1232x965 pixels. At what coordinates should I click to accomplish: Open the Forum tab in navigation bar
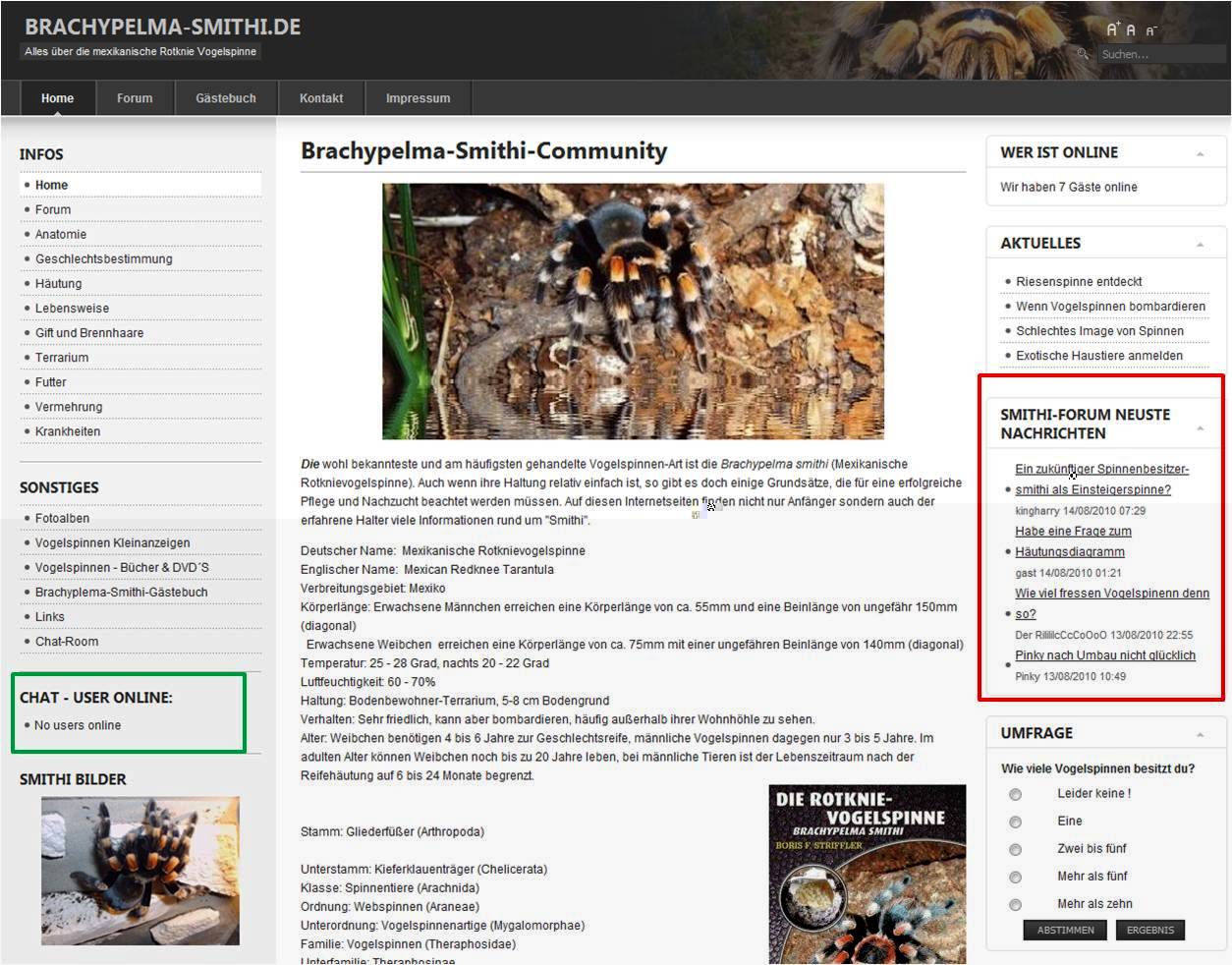[x=135, y=98]
